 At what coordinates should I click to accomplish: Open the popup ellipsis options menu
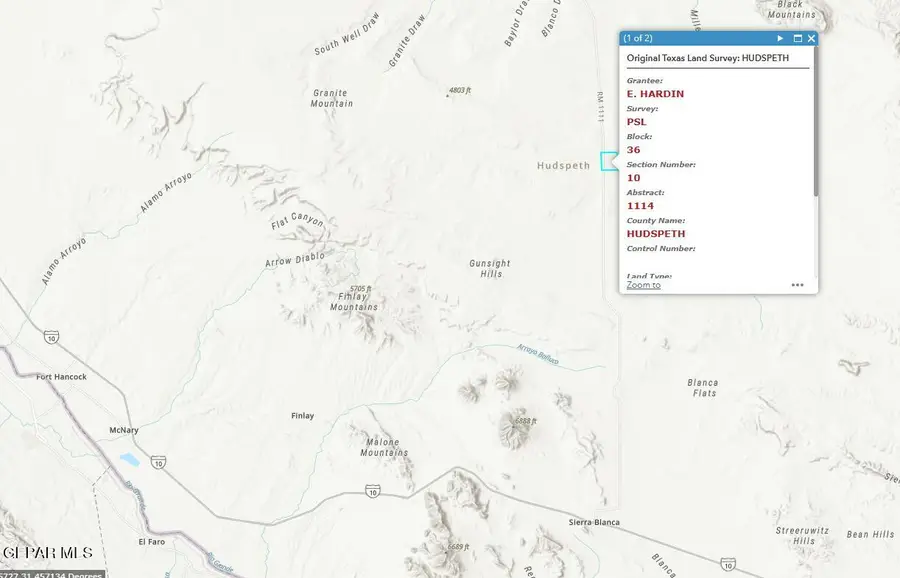(797, 284)
